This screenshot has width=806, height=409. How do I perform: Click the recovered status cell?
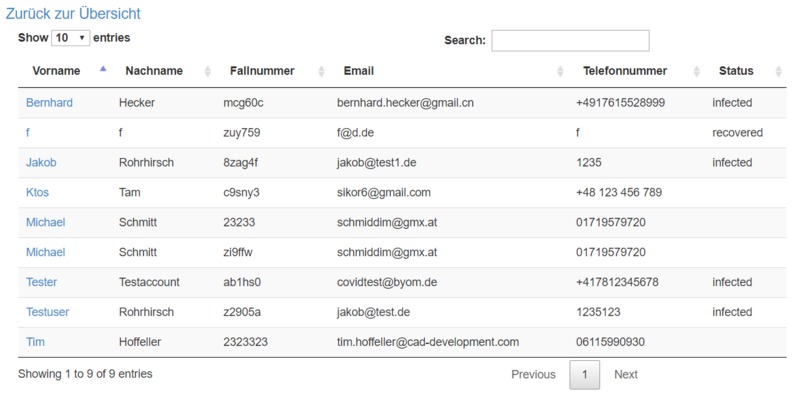point(737,133)
